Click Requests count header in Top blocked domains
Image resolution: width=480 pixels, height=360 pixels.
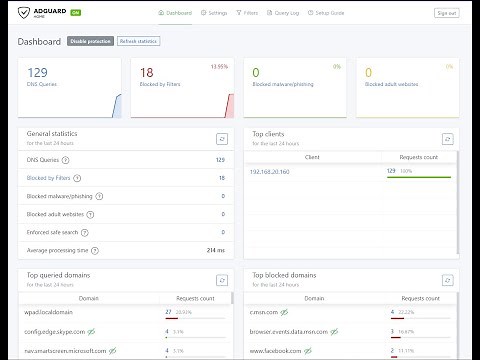tap(421, 298)
